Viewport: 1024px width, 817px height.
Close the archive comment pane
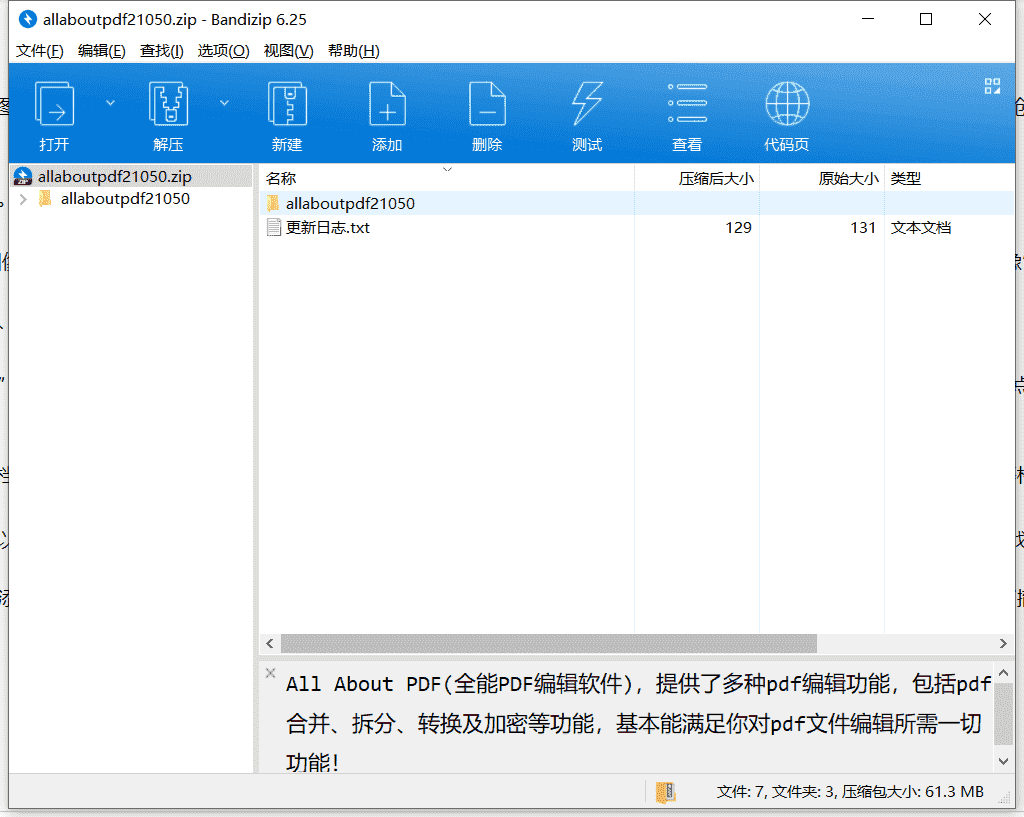click(x=270, y=673)
